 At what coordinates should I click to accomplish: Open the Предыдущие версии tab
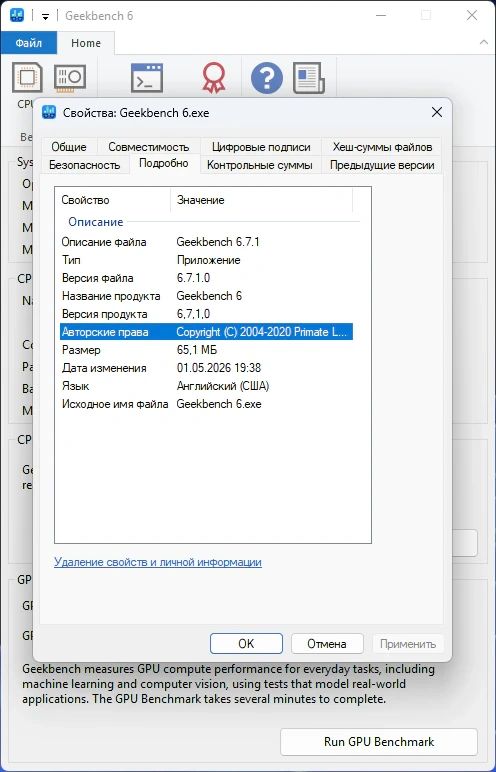[x=382, y=164]
